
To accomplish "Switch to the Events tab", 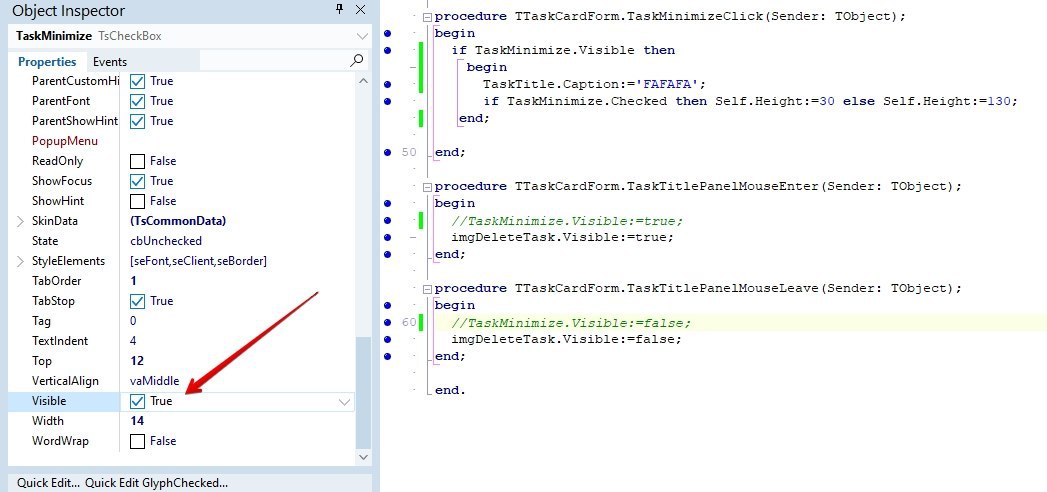I will point(110,62).
